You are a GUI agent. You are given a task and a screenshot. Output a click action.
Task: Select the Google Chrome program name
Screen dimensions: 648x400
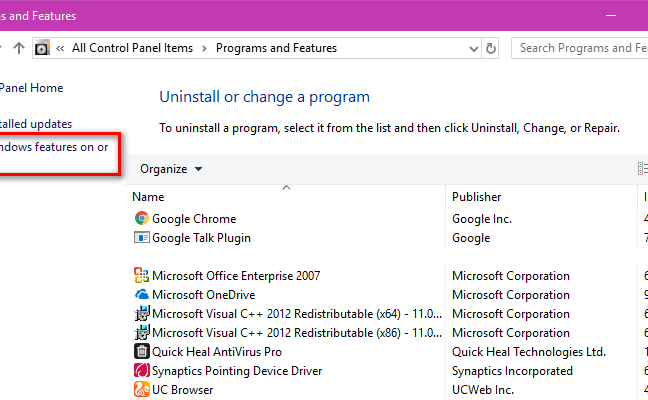(x=194, y=219)
